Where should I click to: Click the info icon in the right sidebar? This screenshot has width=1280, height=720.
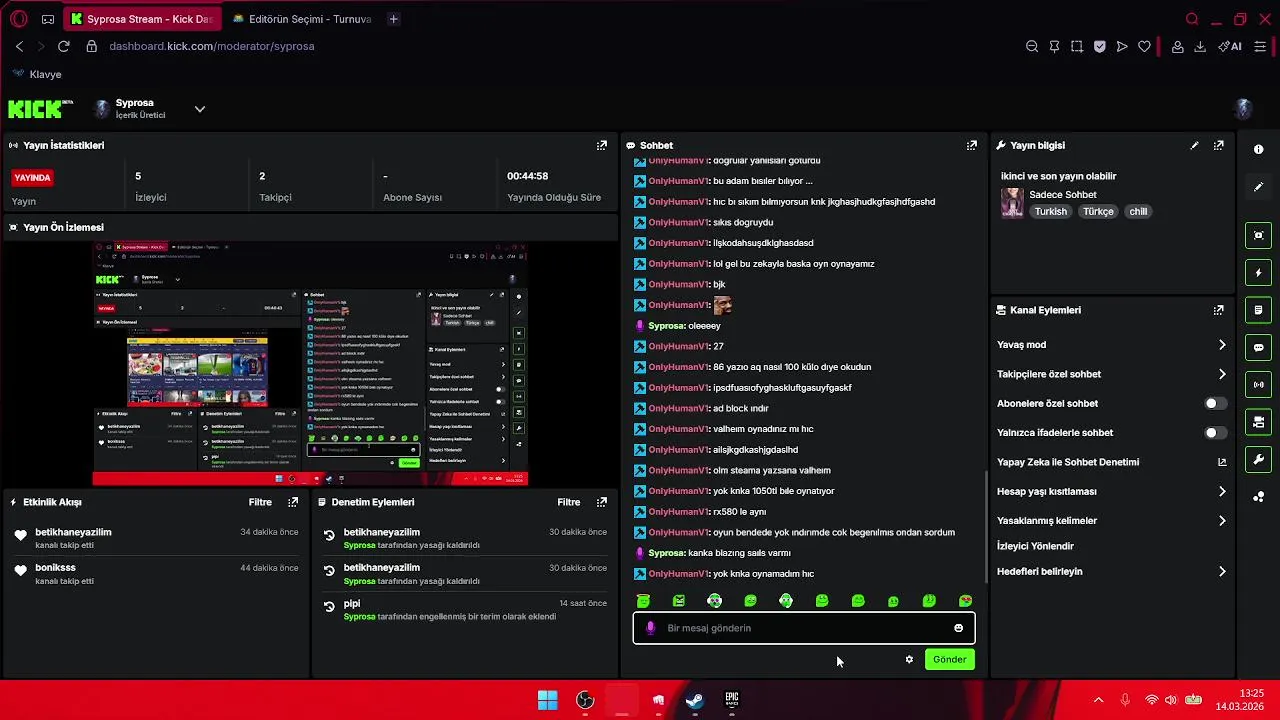click(x=1258, y=149)
